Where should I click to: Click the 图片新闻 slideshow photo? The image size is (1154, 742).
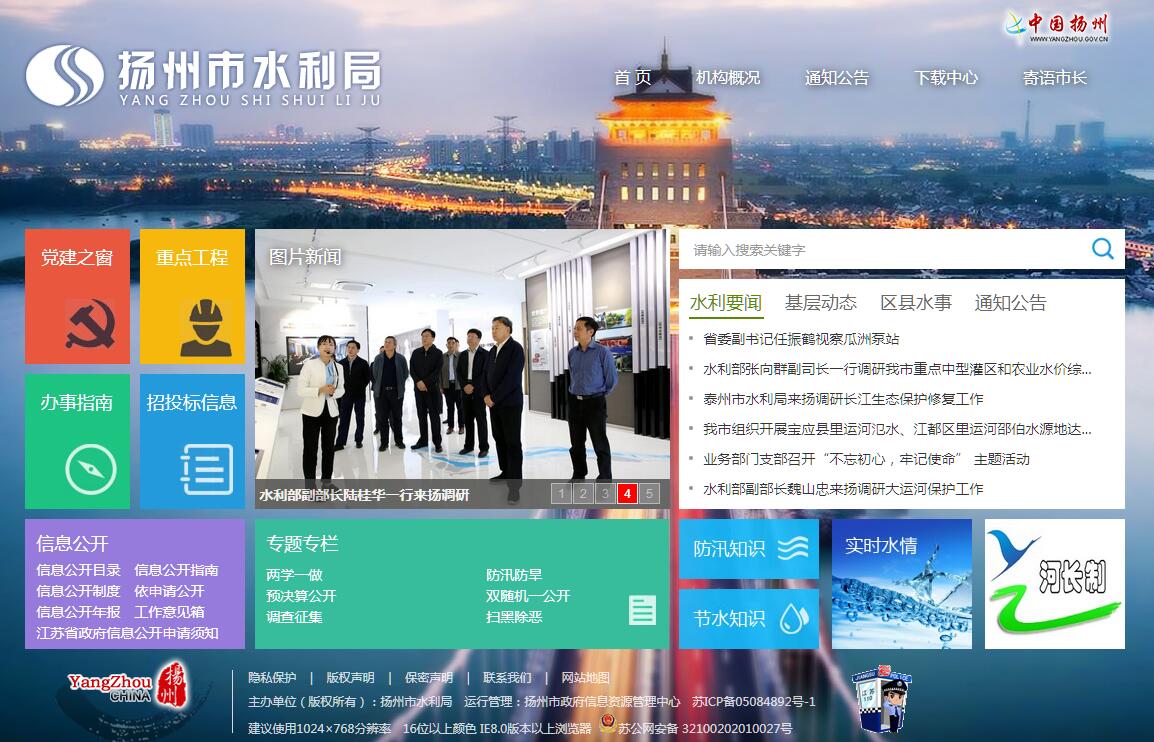[462, 368]
